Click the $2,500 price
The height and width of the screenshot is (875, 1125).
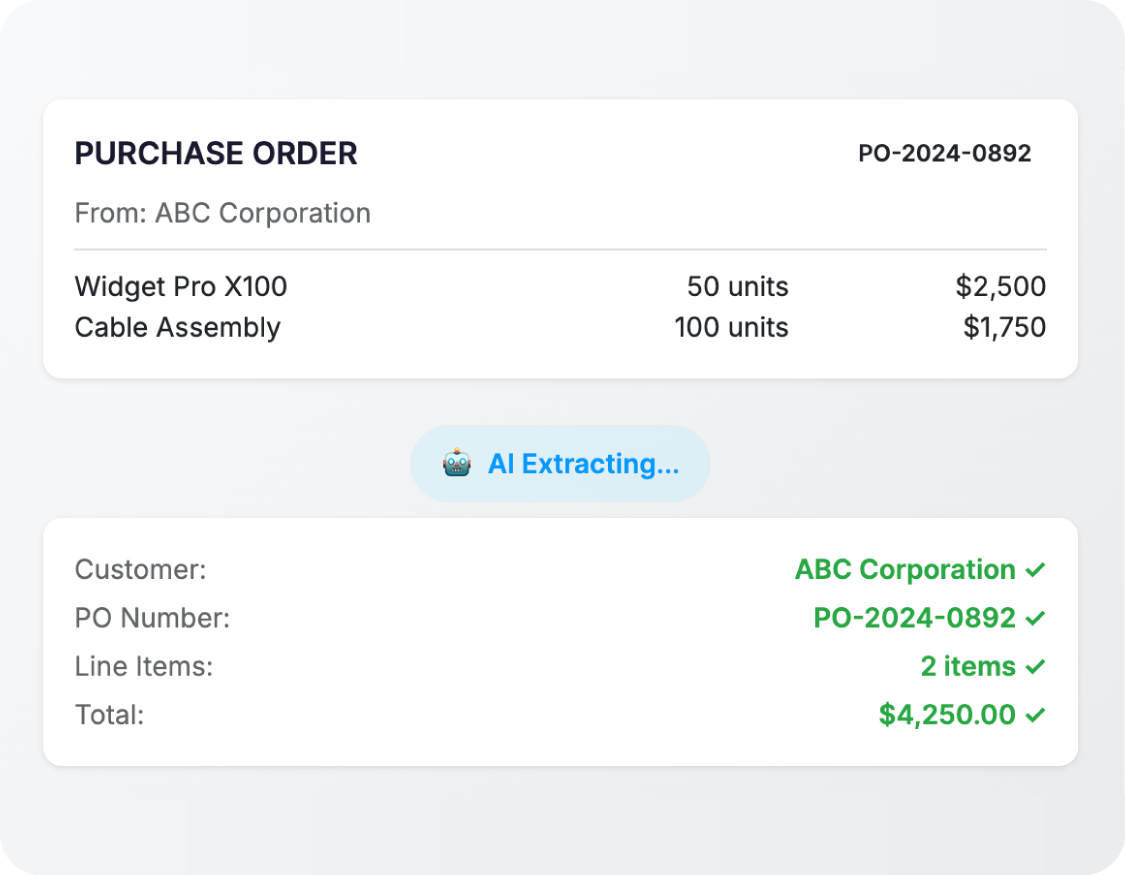pos(1000,287)
